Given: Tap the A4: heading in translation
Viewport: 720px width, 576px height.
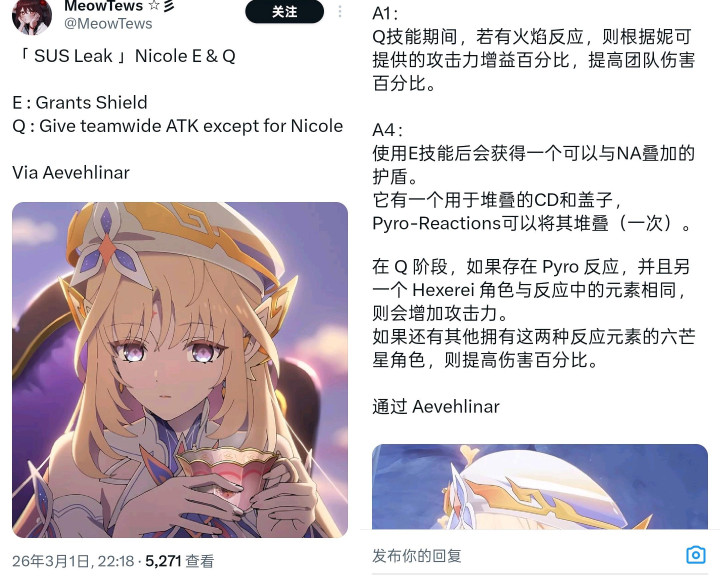Looking at the screenshot, I should [x=387, y=130].
